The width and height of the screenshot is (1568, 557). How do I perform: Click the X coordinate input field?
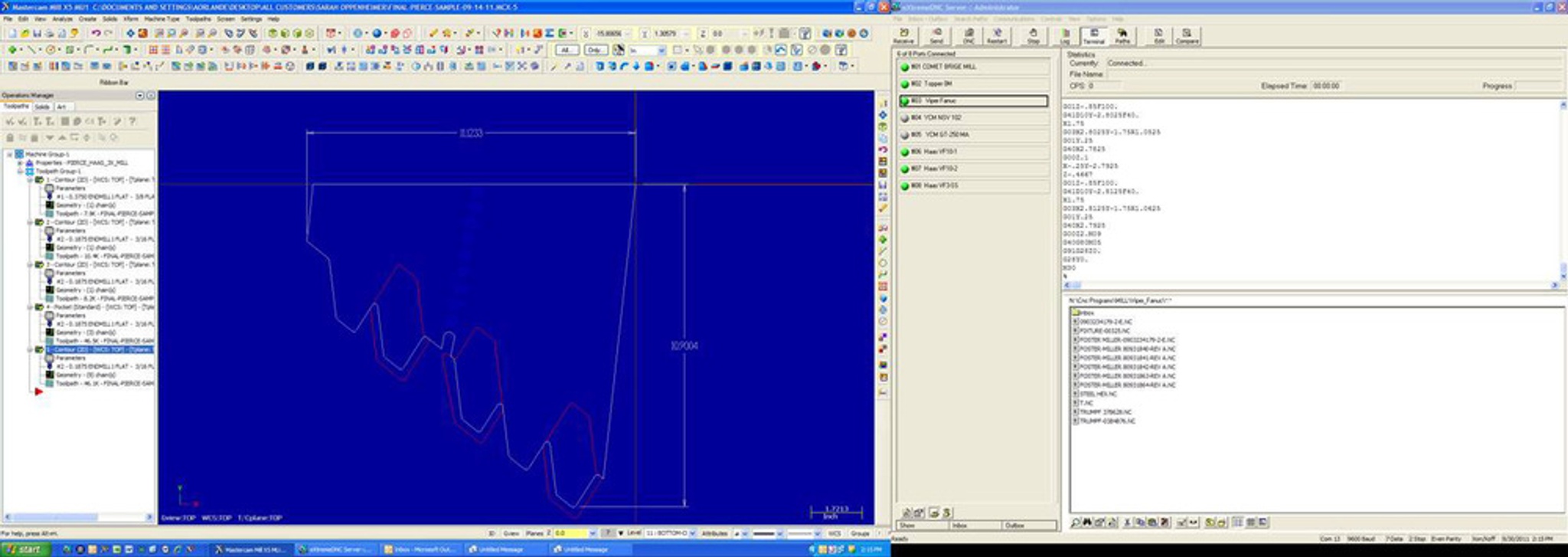612,34
